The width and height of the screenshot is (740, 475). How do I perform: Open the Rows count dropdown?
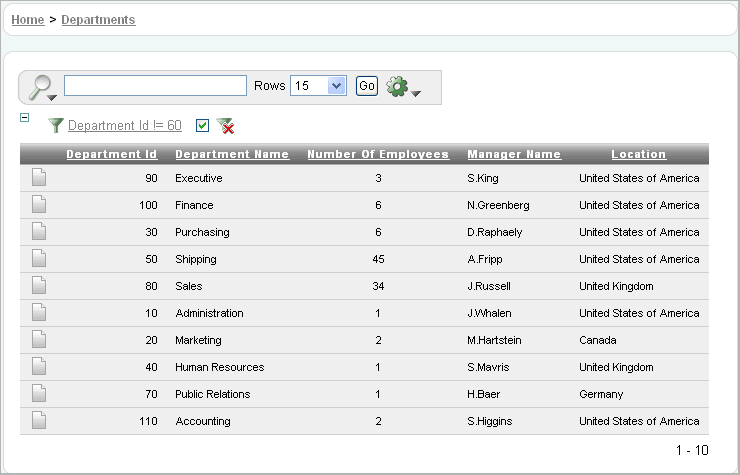pyautogui.click(x=318, y=86)
